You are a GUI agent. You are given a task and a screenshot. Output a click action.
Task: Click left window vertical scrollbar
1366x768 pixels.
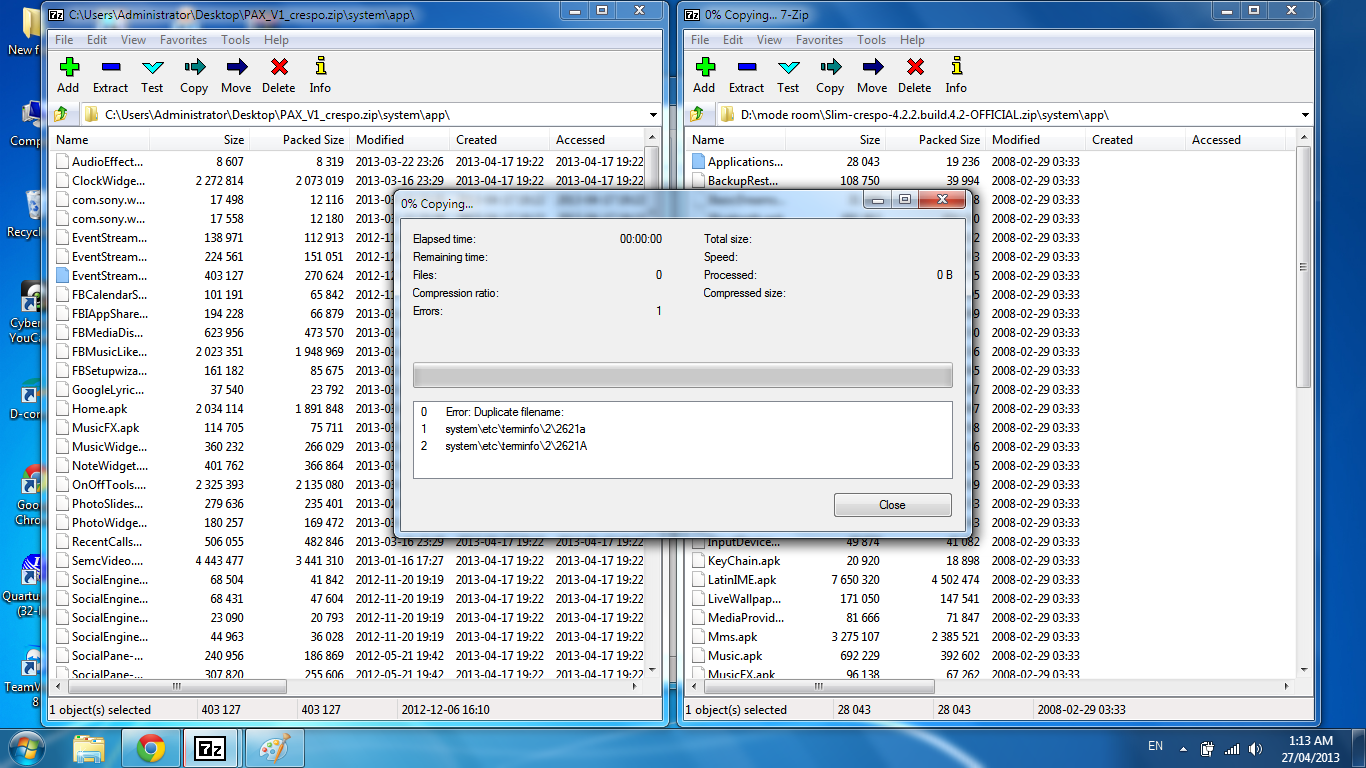point(652,405)
